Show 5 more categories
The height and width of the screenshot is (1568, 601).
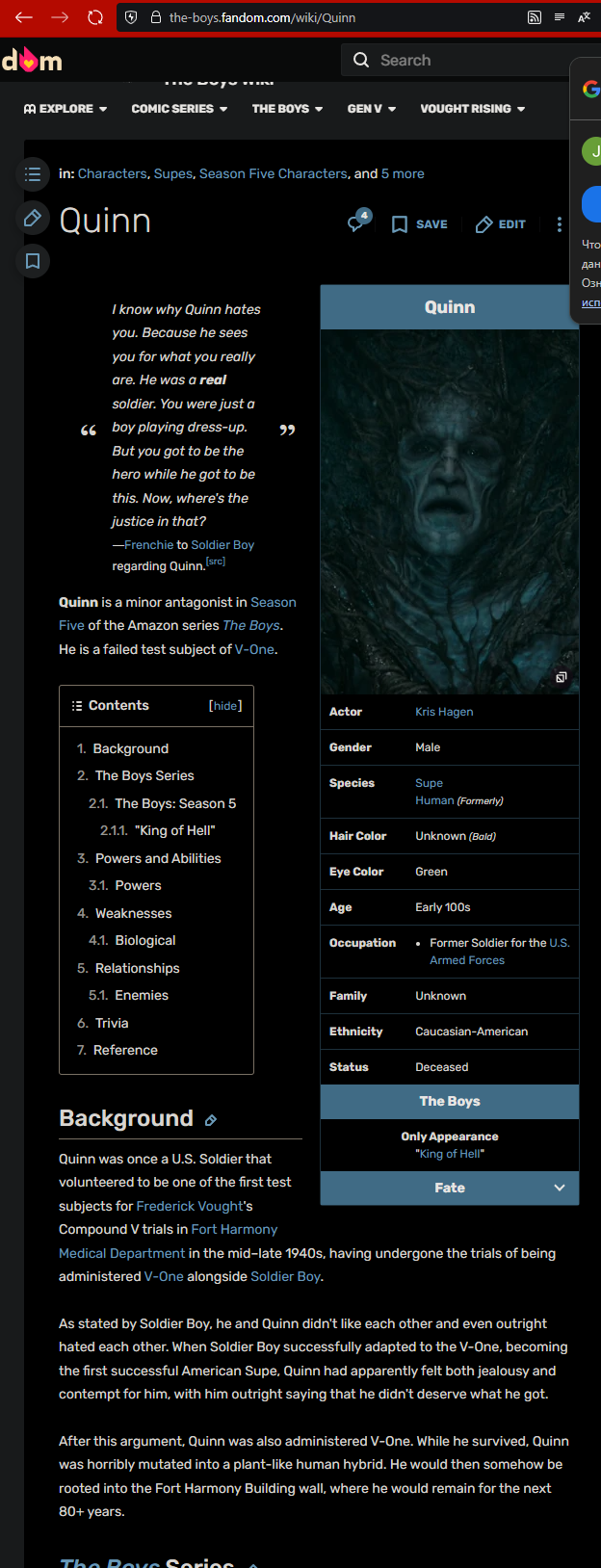coord(403,173)
